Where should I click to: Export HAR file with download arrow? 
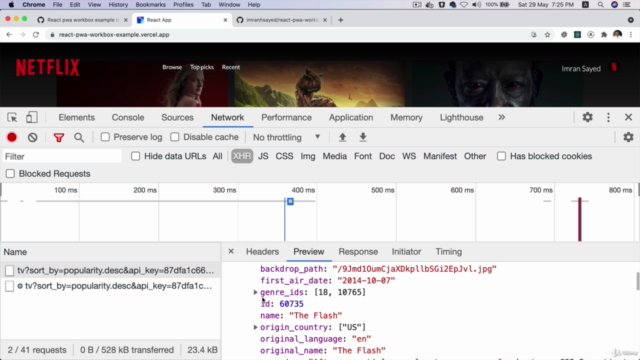[x=363, y=138]
